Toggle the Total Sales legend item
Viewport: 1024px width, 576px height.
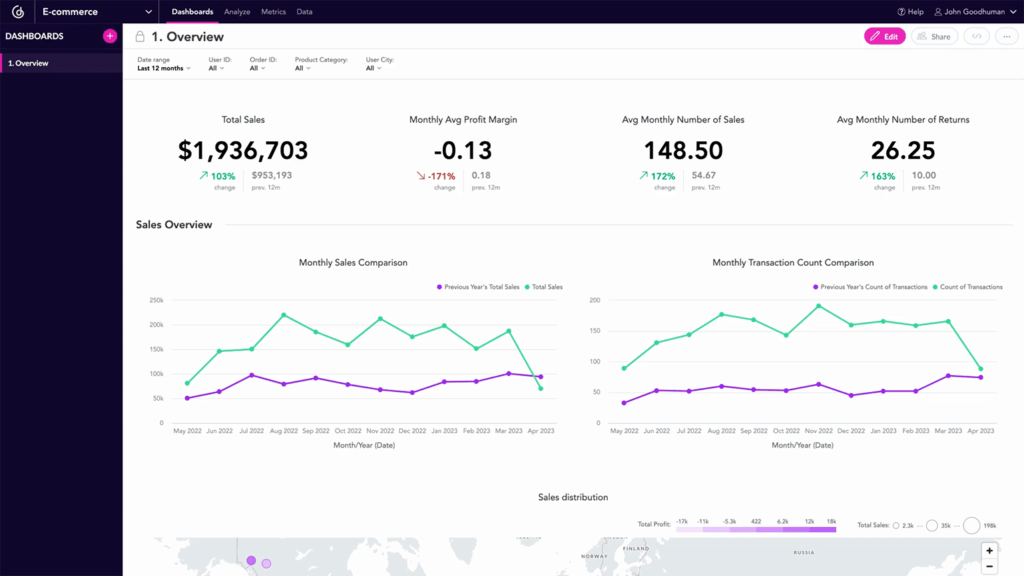point(543,287)
